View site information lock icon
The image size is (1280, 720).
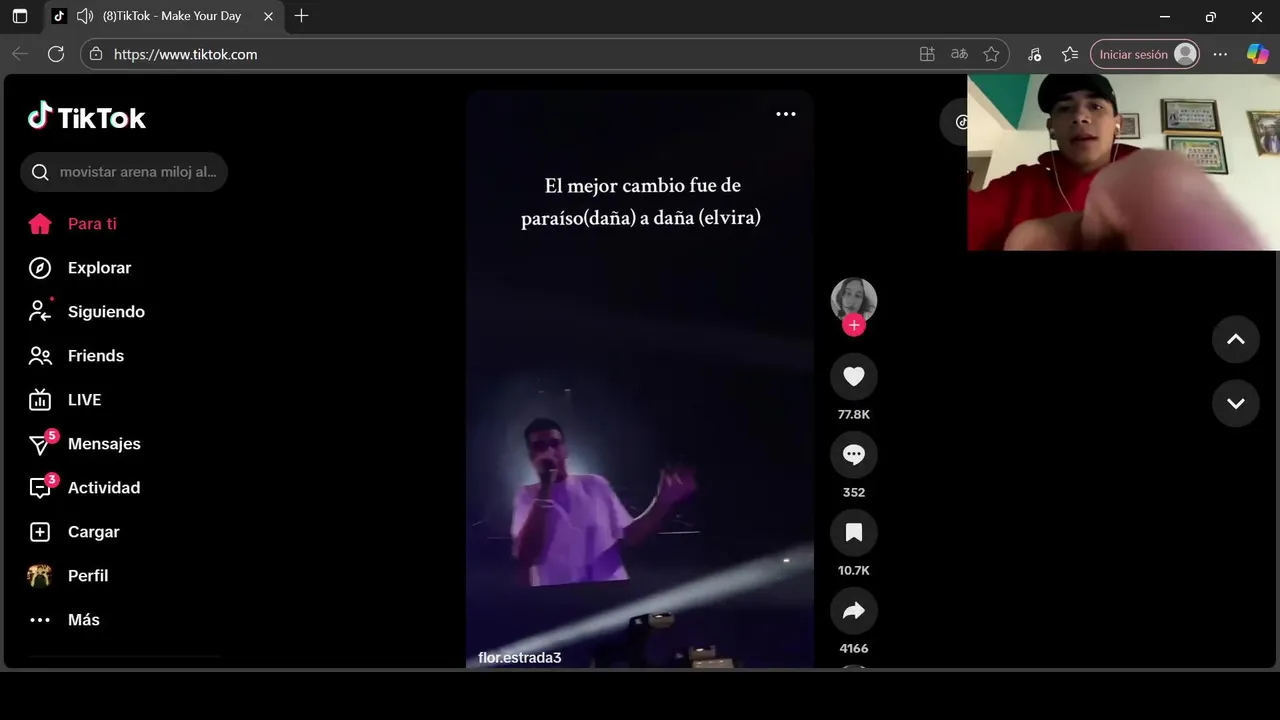[96, 54]
